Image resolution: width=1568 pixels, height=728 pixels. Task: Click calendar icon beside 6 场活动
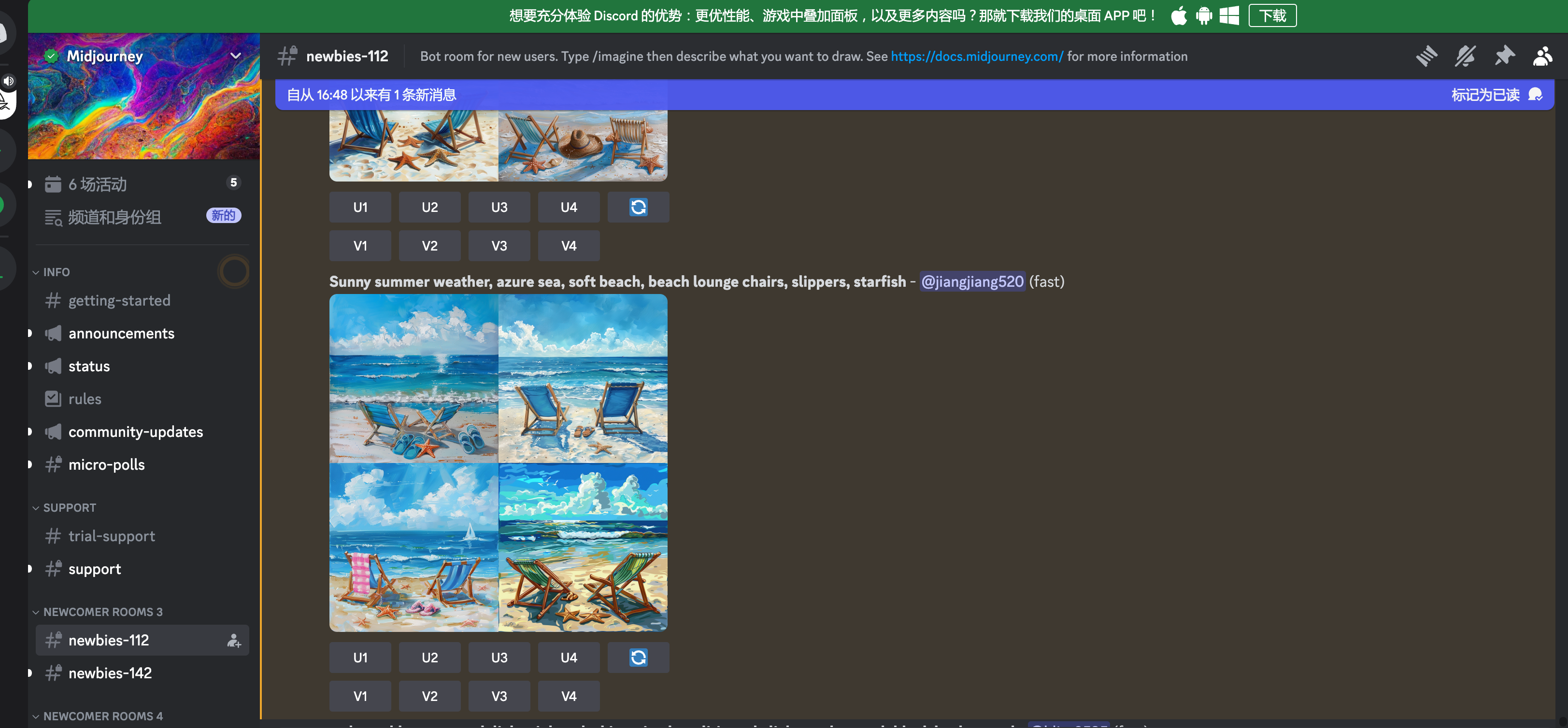[53, 183]
